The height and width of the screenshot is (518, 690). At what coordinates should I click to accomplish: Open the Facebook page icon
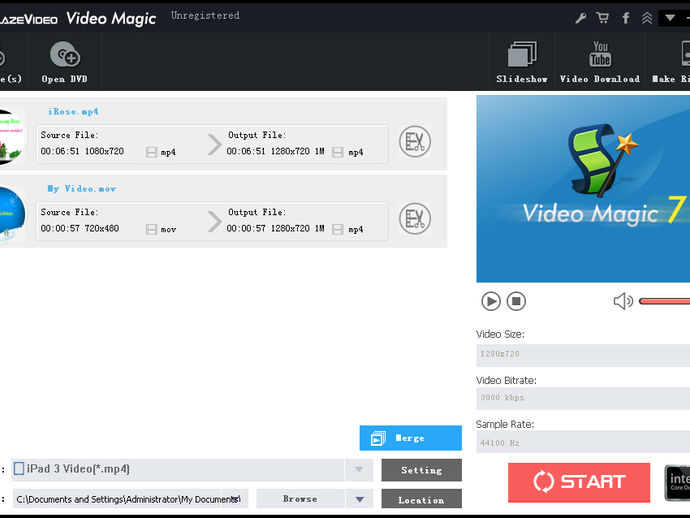coord(625,18)
